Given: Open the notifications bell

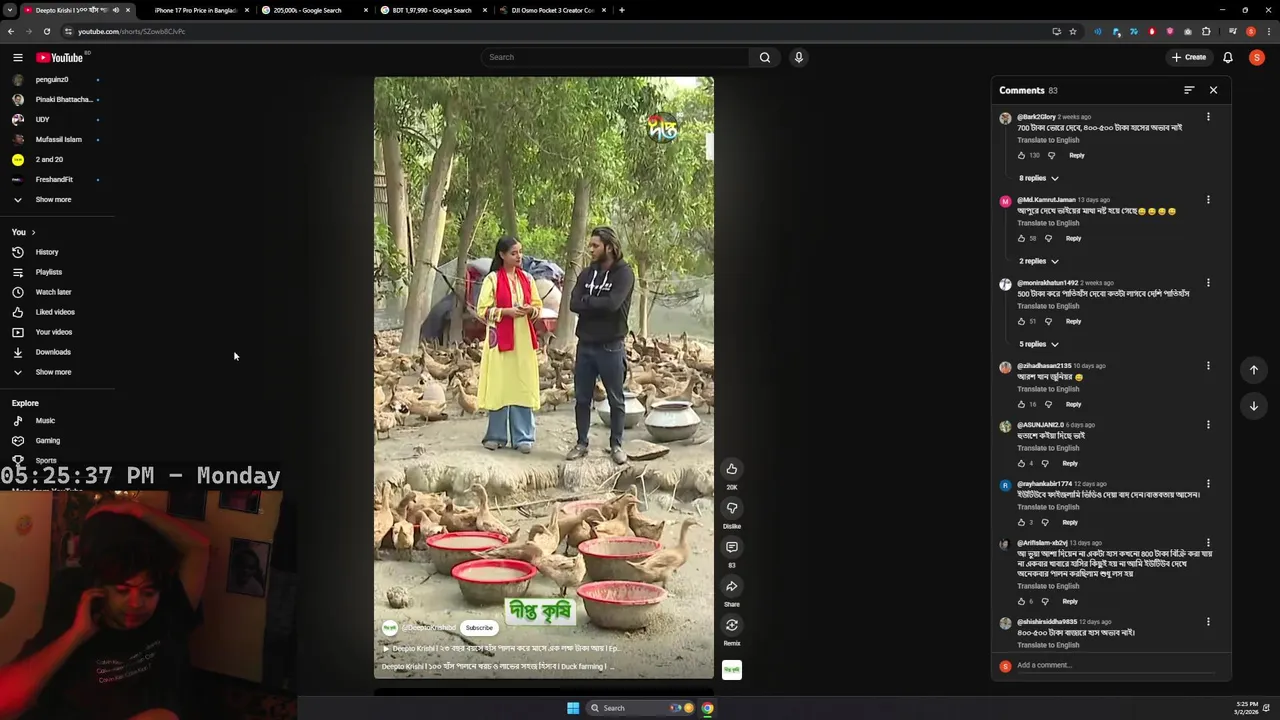Looking at the screenshot, I should [1228, 58].
